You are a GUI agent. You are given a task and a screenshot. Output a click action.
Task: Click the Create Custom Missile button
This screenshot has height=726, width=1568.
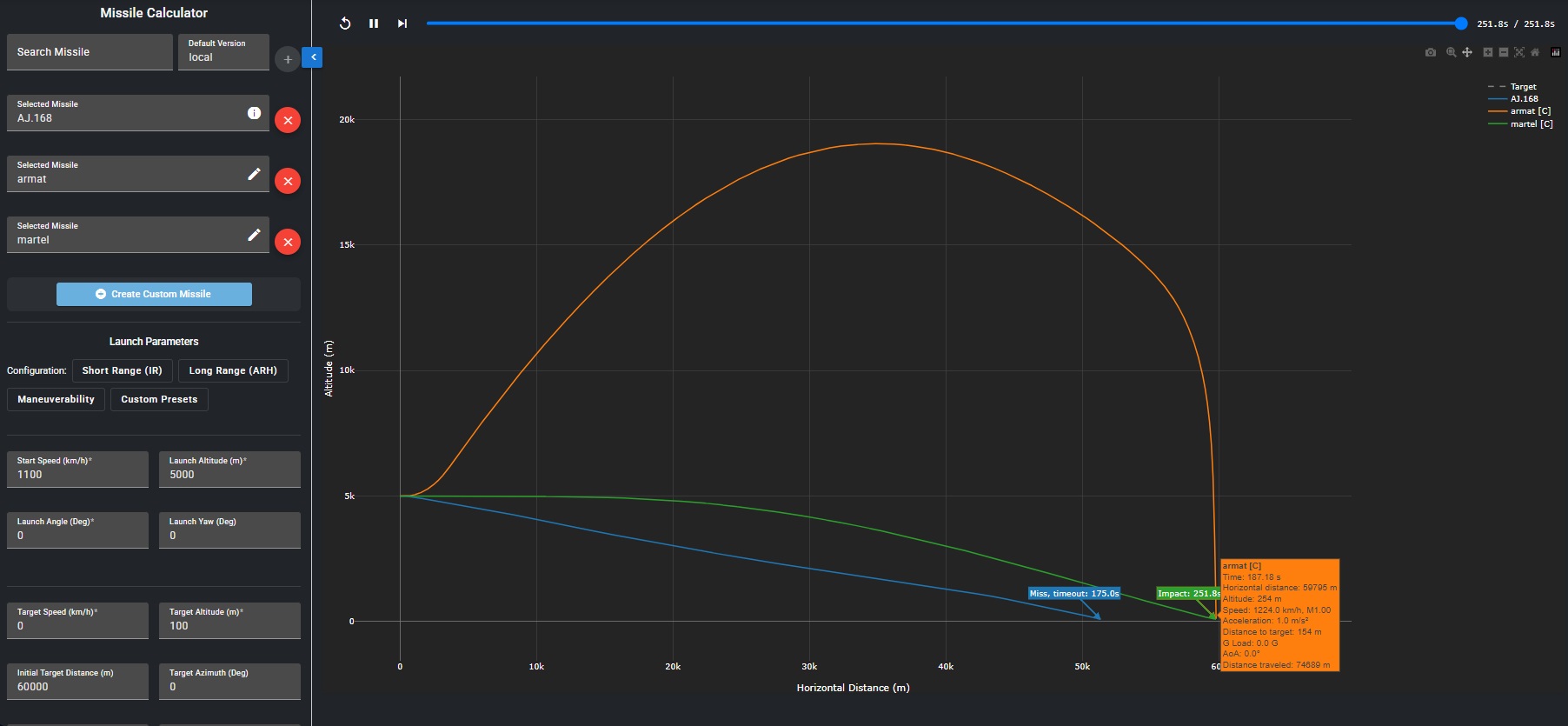point(154,294)
